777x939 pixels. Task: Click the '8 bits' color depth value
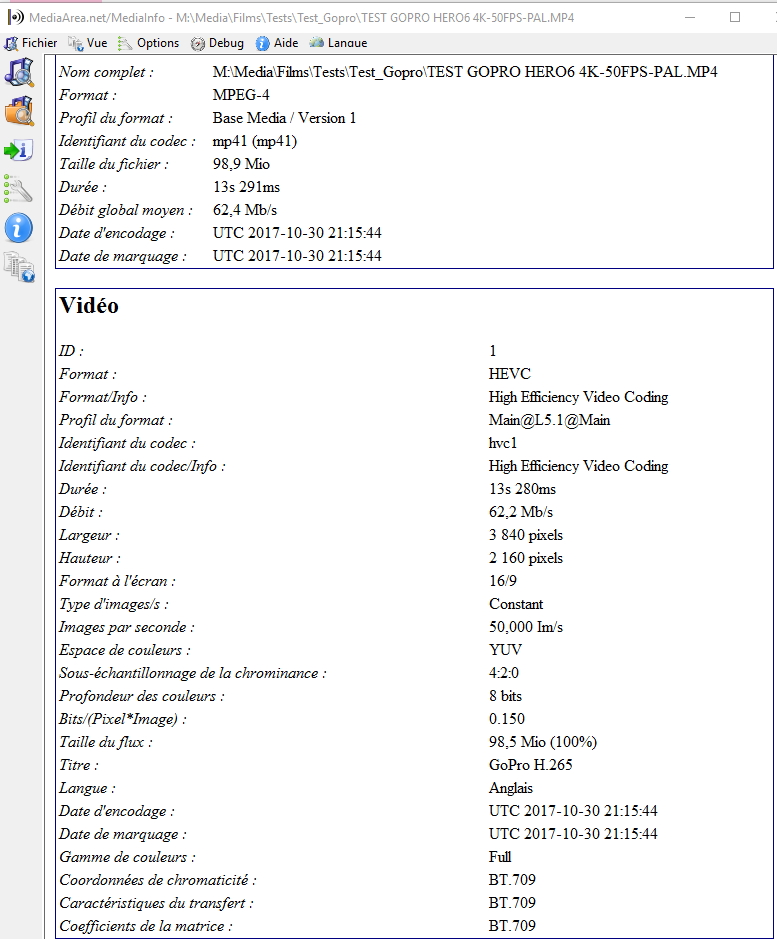[x=505, y=696]
